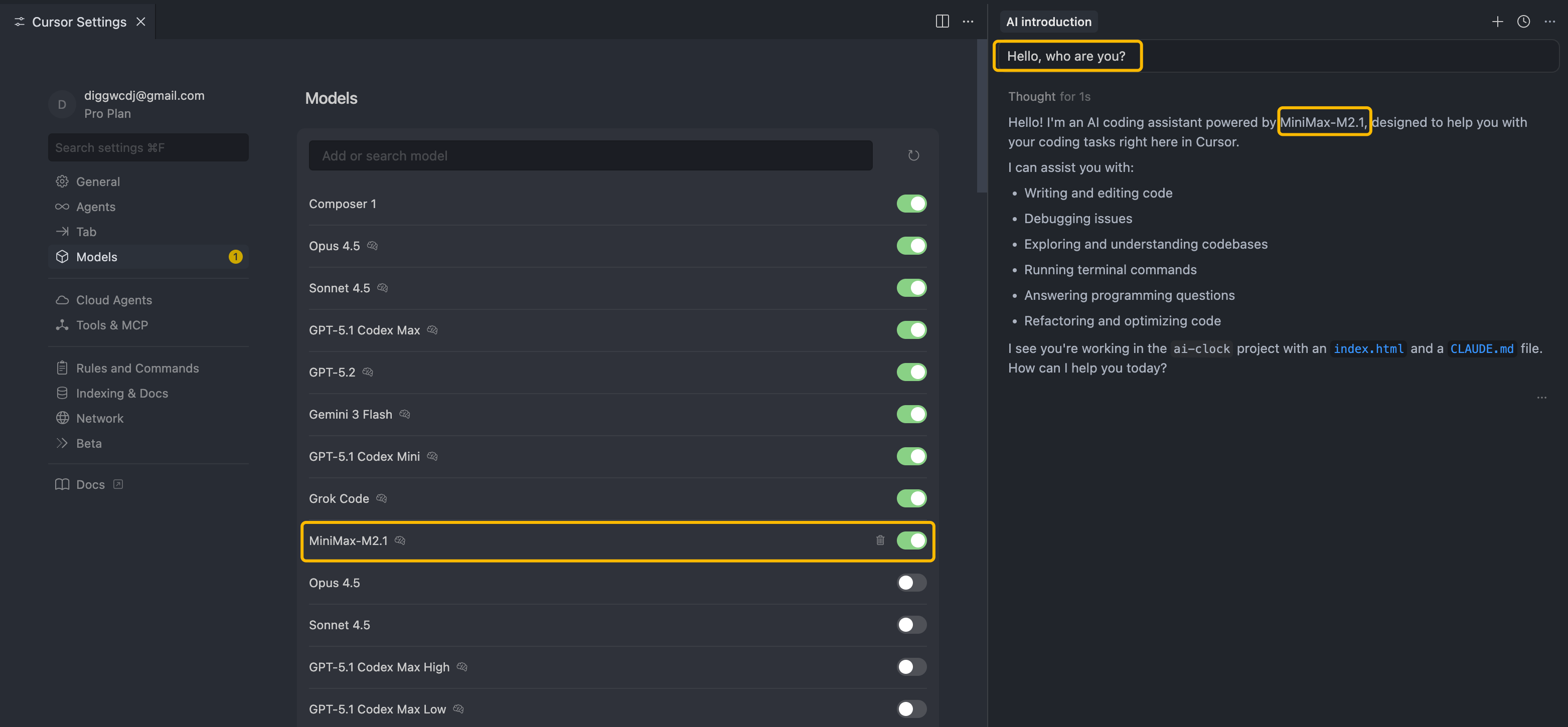Viewport: 1568px width, 727px height.
Task: Click response options ellipsis below AI message
Action: pos(1541,397)
